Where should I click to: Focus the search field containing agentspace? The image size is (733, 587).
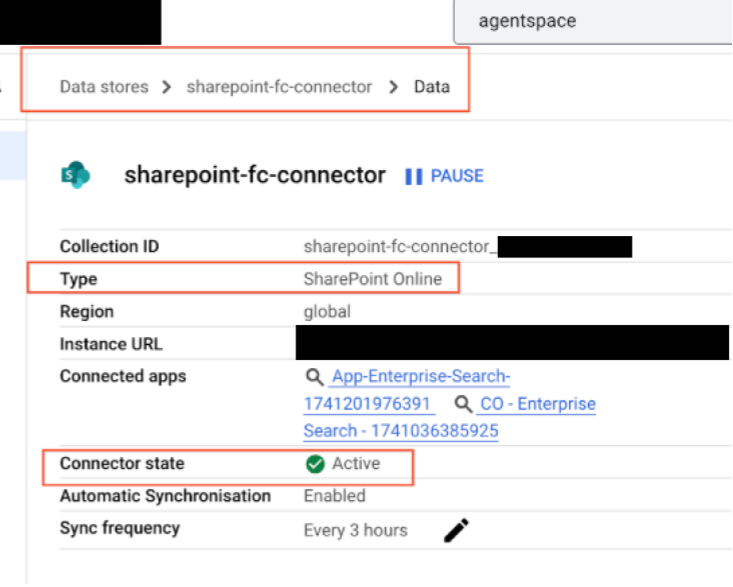590,21
